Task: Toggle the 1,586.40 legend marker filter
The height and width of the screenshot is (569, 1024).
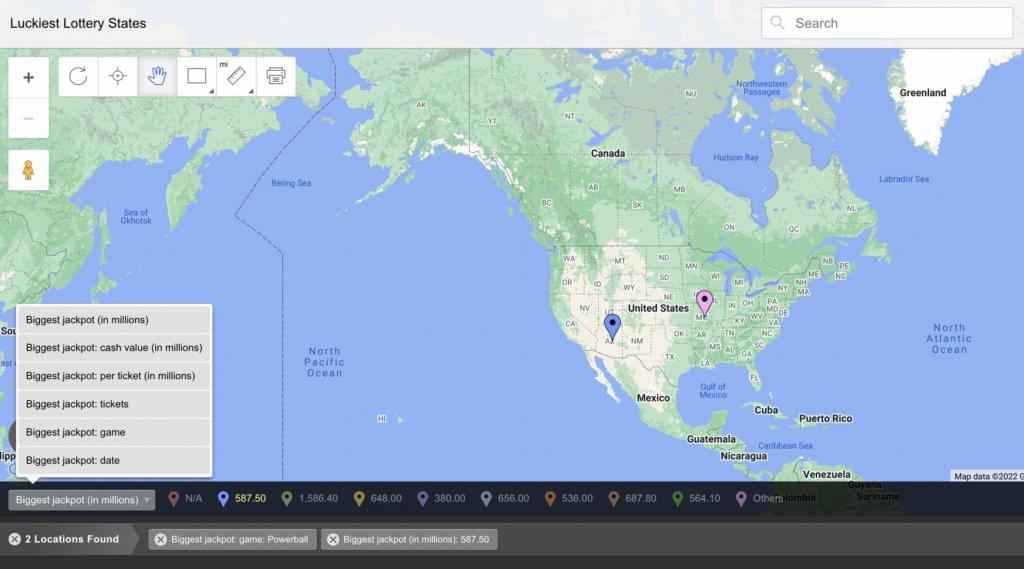Action: [x=310, y=498]
